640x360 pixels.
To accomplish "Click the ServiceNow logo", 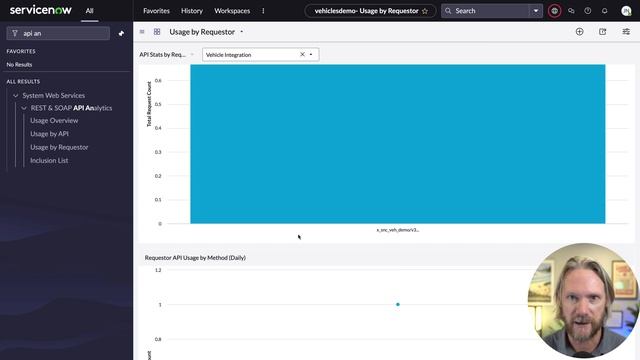I will 40,10.
